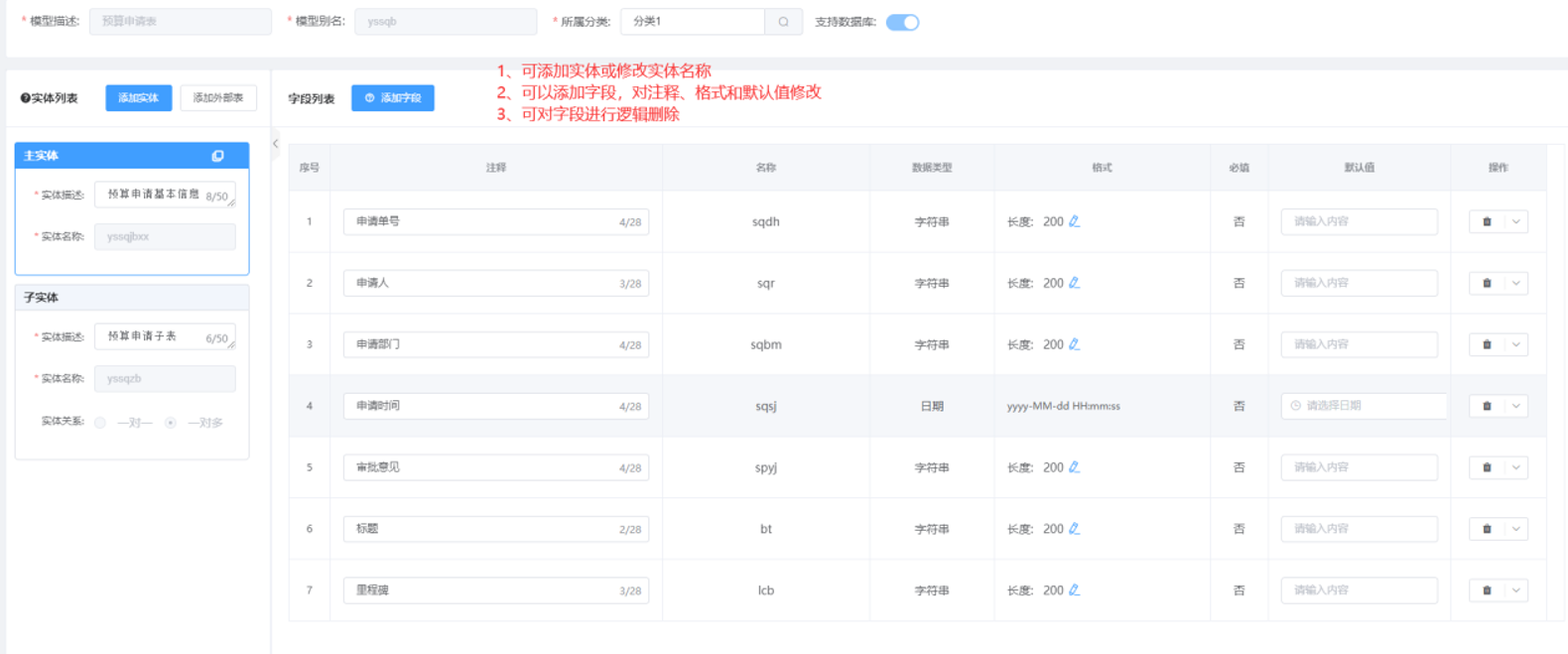Edit length pencil icon for lcb row
Image resolution: width=1568 pixels, height=654 pixels.
1074,590
